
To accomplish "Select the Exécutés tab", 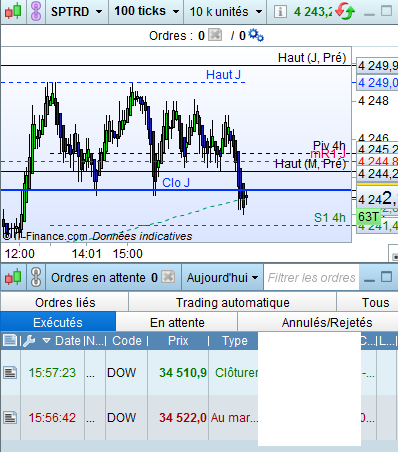I will (58, 322).
